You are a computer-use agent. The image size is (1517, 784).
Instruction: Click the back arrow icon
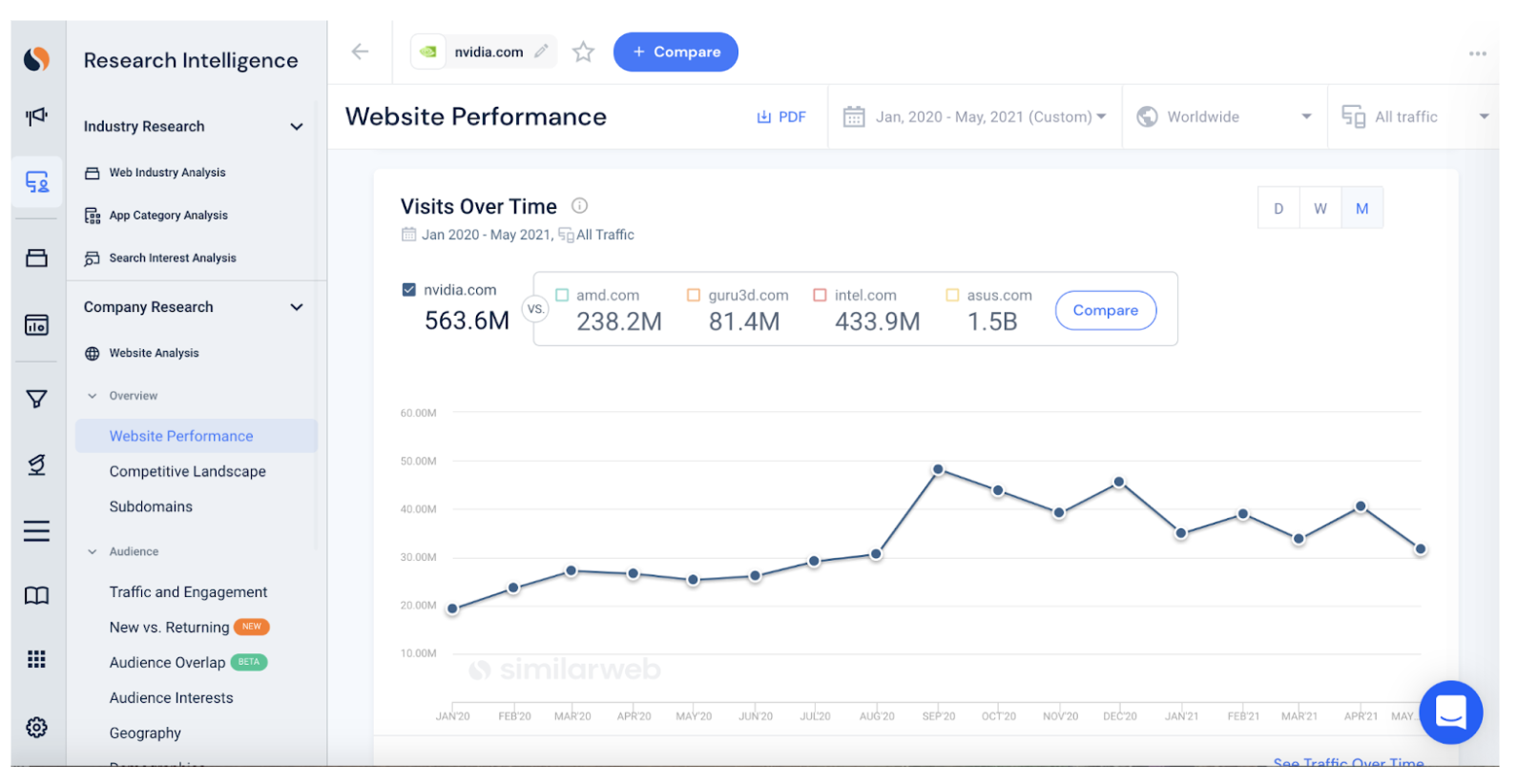pos(360,52)
